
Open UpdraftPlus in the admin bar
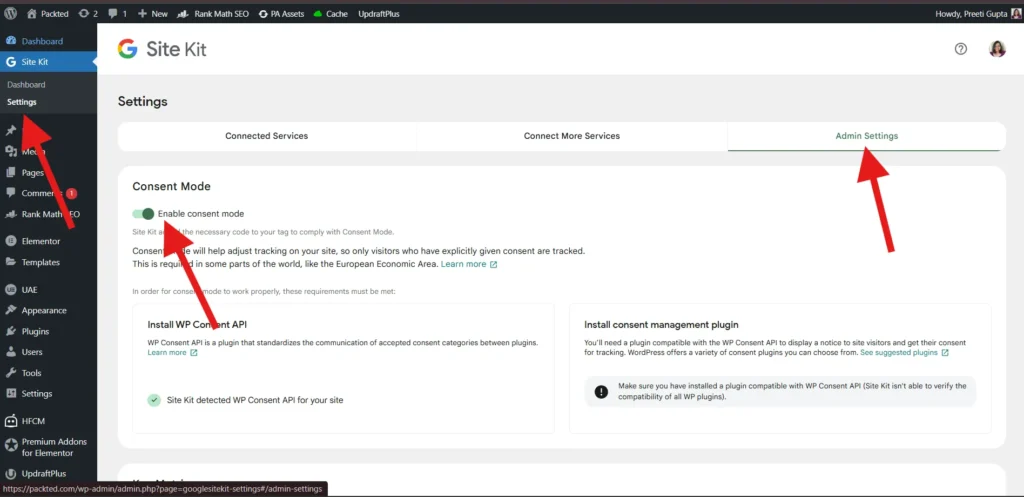379,14
